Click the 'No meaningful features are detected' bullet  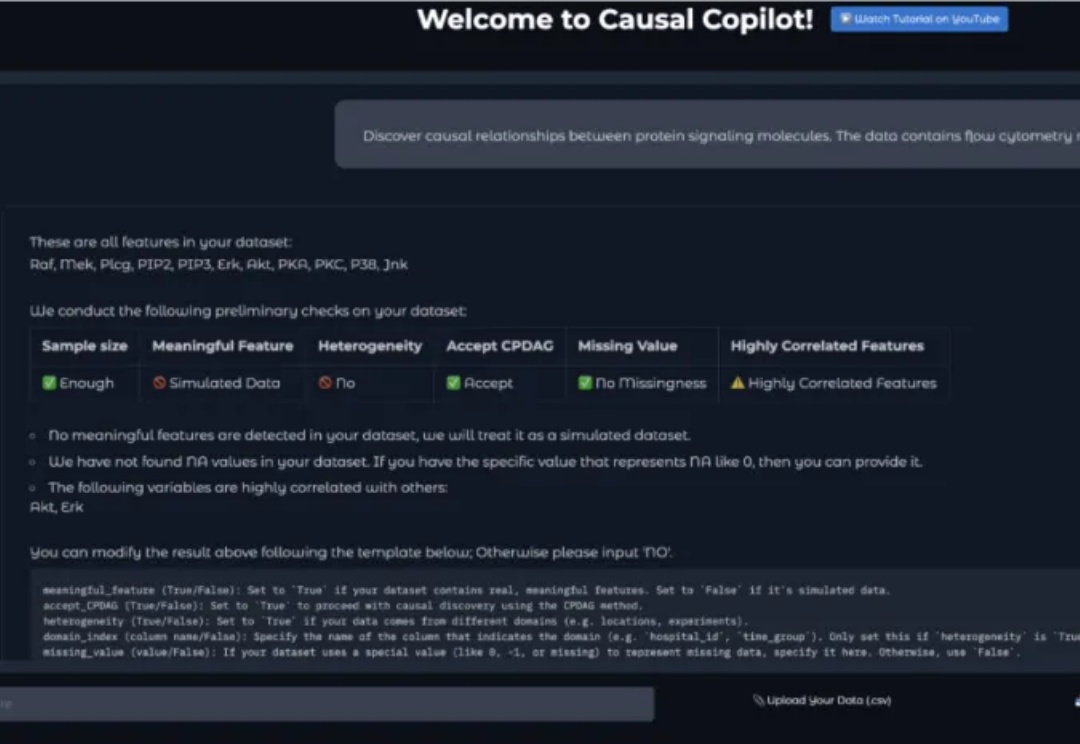point(369,435)
